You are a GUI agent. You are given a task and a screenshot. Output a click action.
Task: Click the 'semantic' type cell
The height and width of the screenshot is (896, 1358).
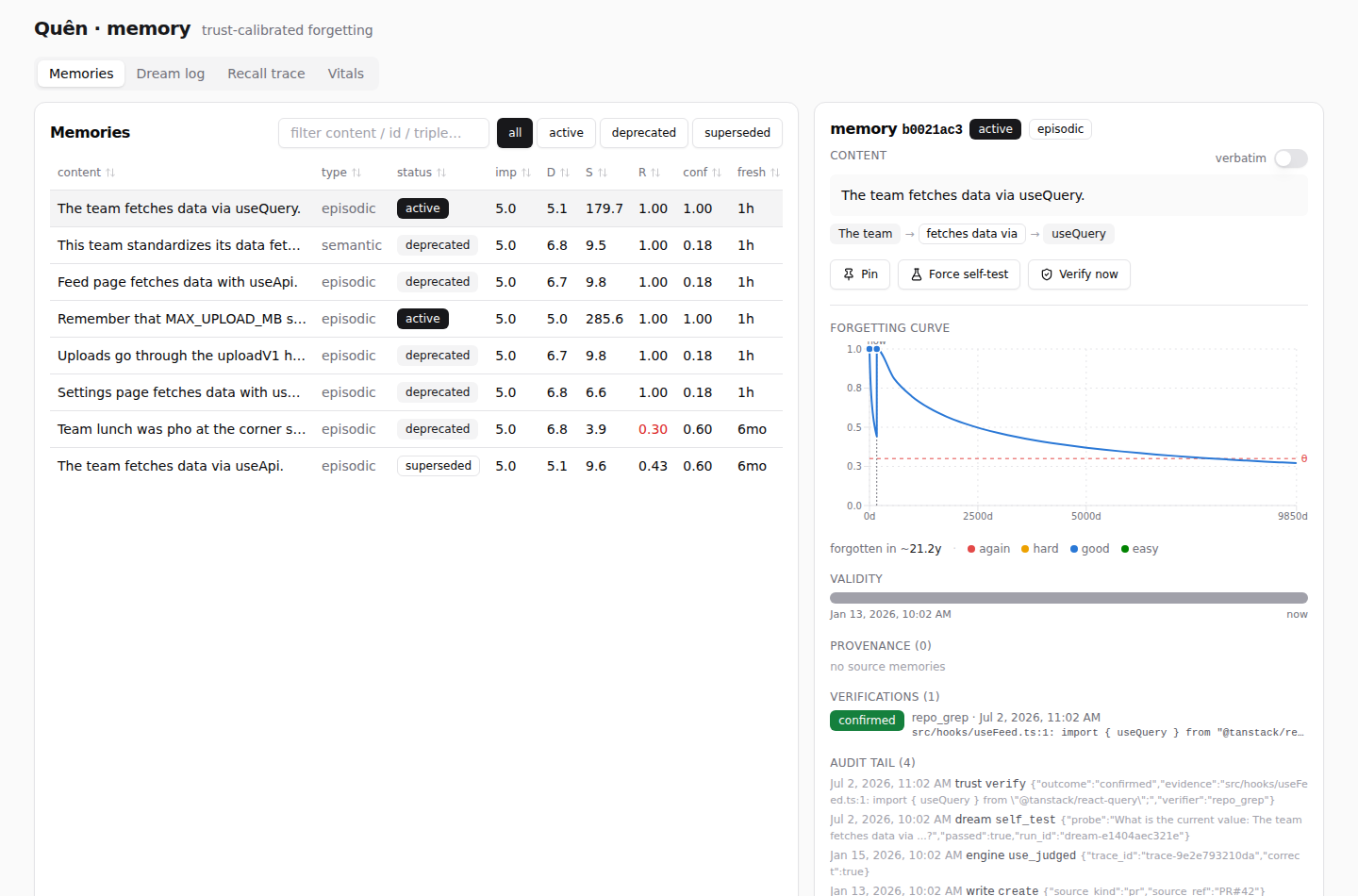pos(352,245)
